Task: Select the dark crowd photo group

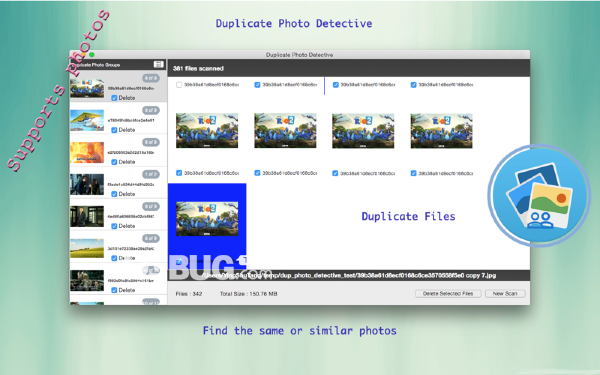Action: (x=118, y=279)
